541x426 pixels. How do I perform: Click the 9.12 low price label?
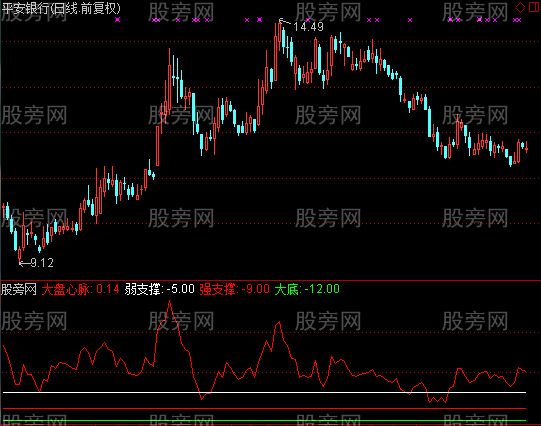(42, 263)
